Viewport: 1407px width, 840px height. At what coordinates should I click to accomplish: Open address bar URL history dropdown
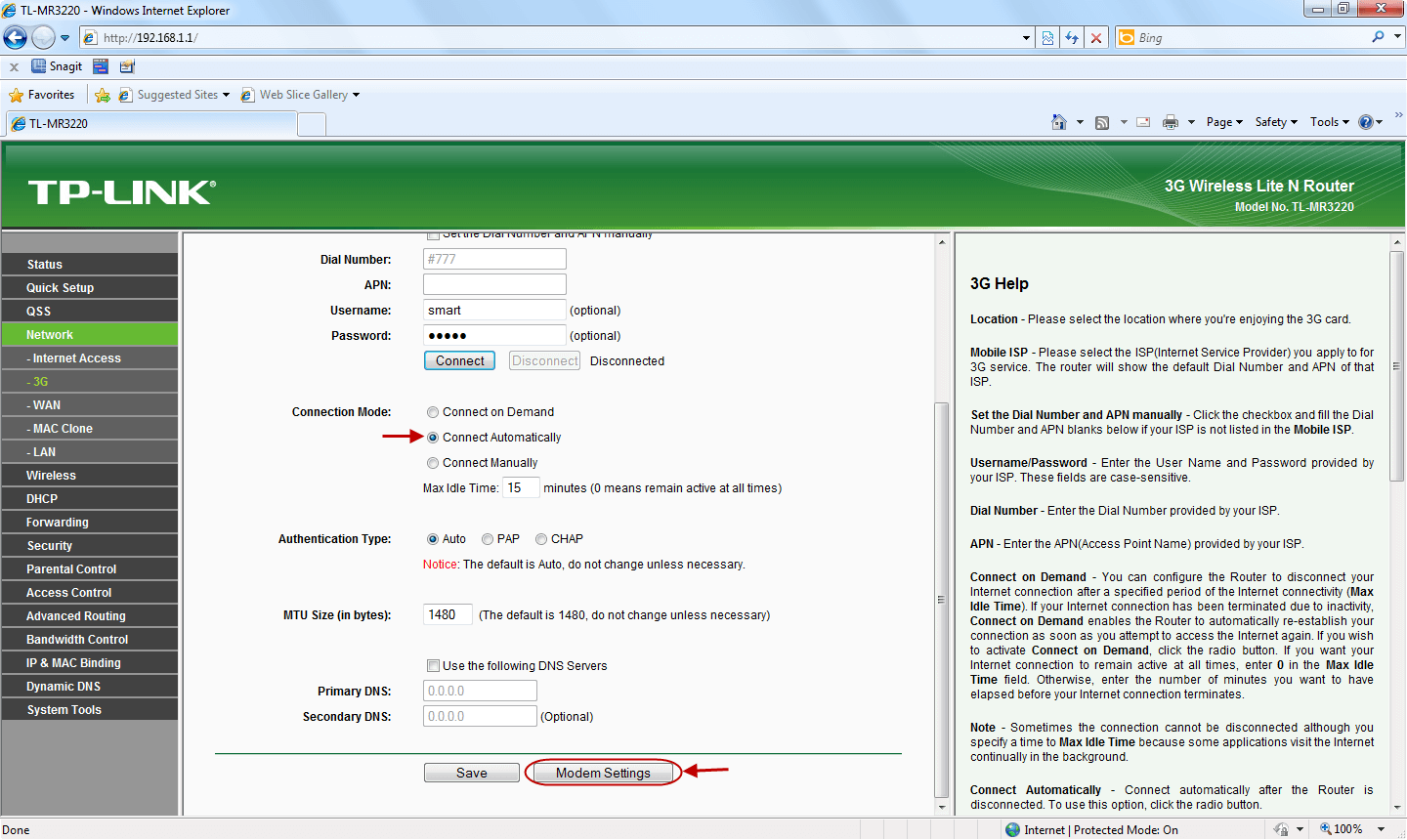(1026, 38)
